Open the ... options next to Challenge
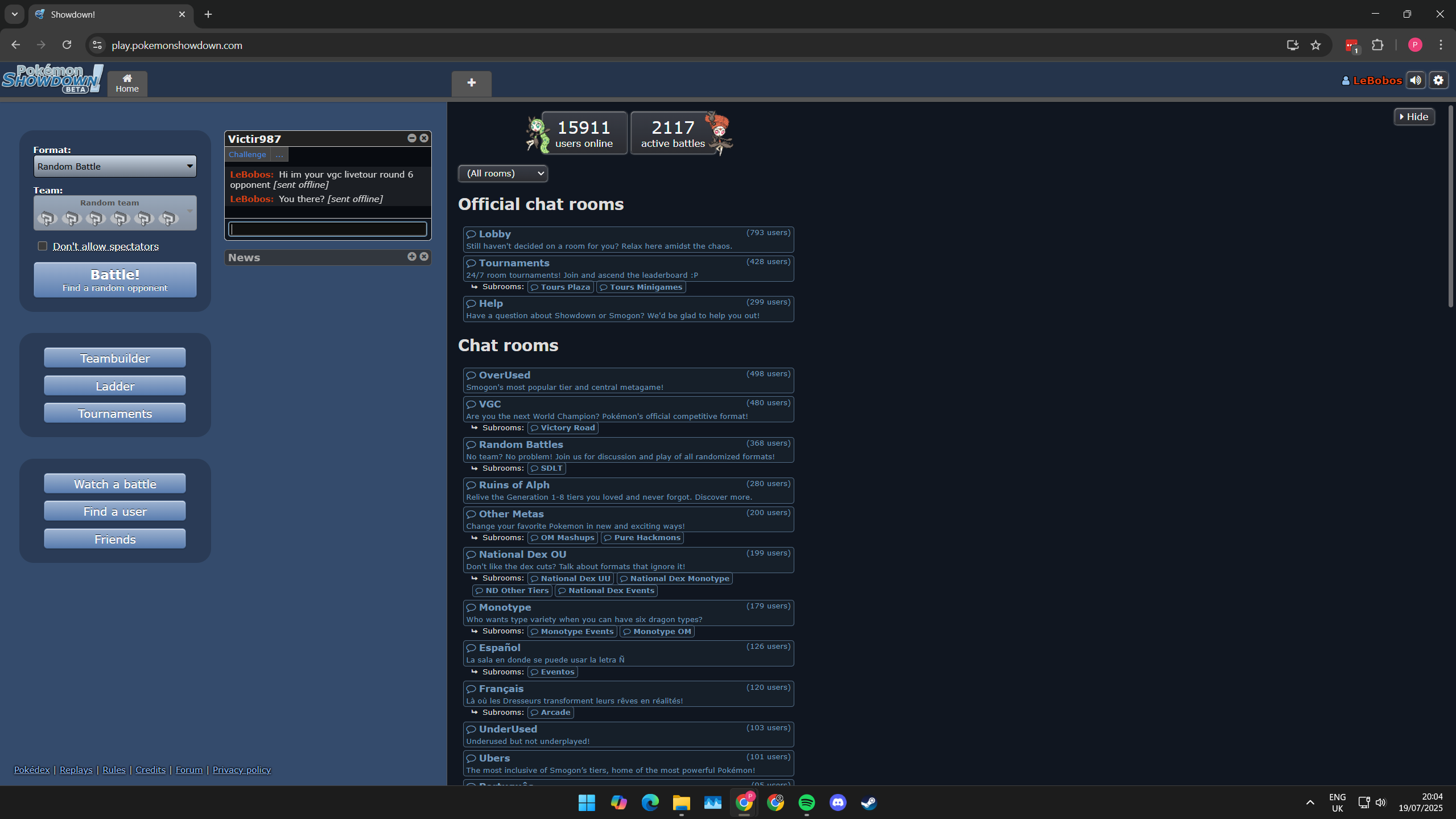The image size is (1456, 819). [x=279, y=154]
